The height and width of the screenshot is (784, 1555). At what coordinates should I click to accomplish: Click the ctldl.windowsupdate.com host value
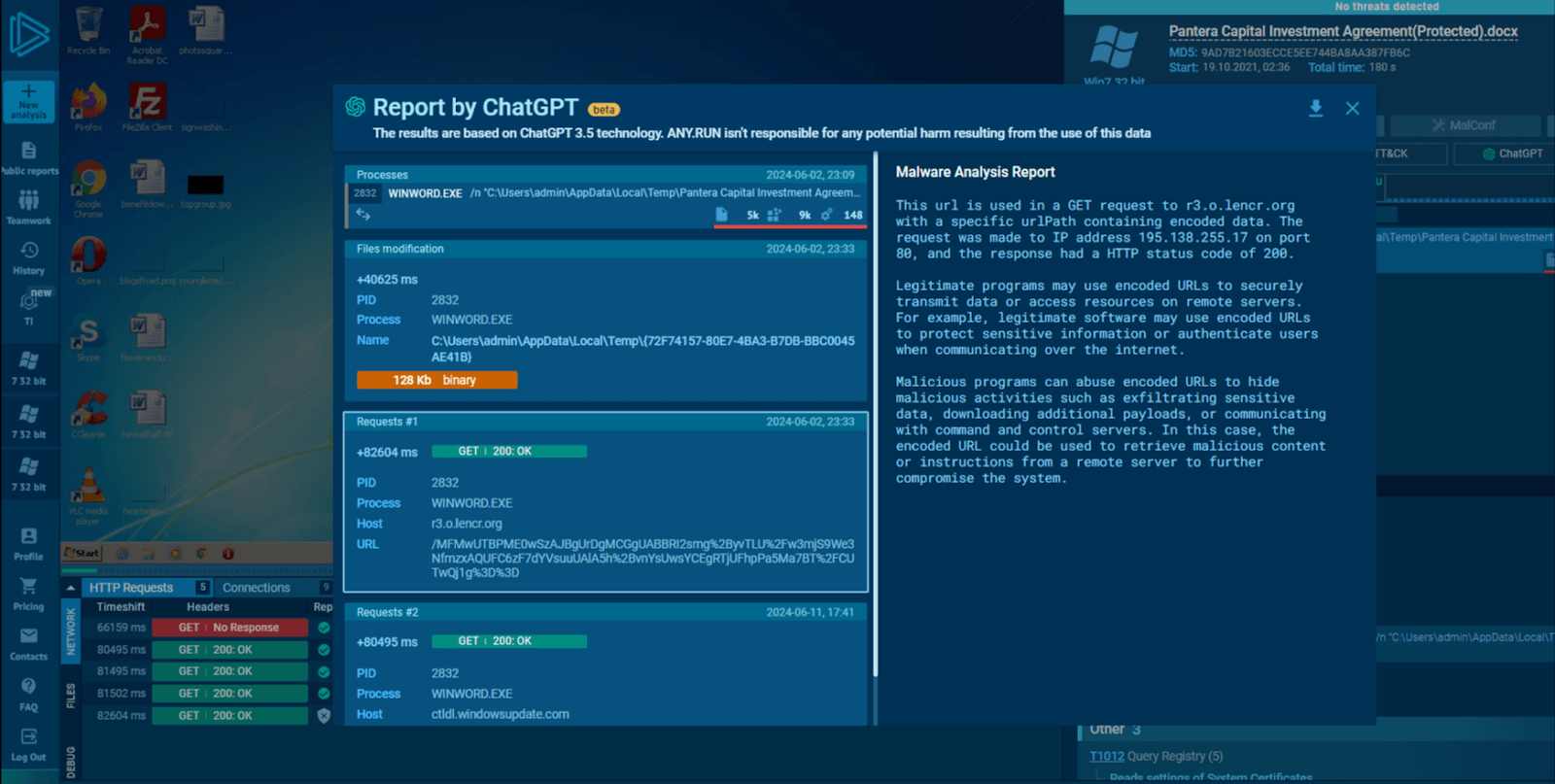(x=501, y=714)
